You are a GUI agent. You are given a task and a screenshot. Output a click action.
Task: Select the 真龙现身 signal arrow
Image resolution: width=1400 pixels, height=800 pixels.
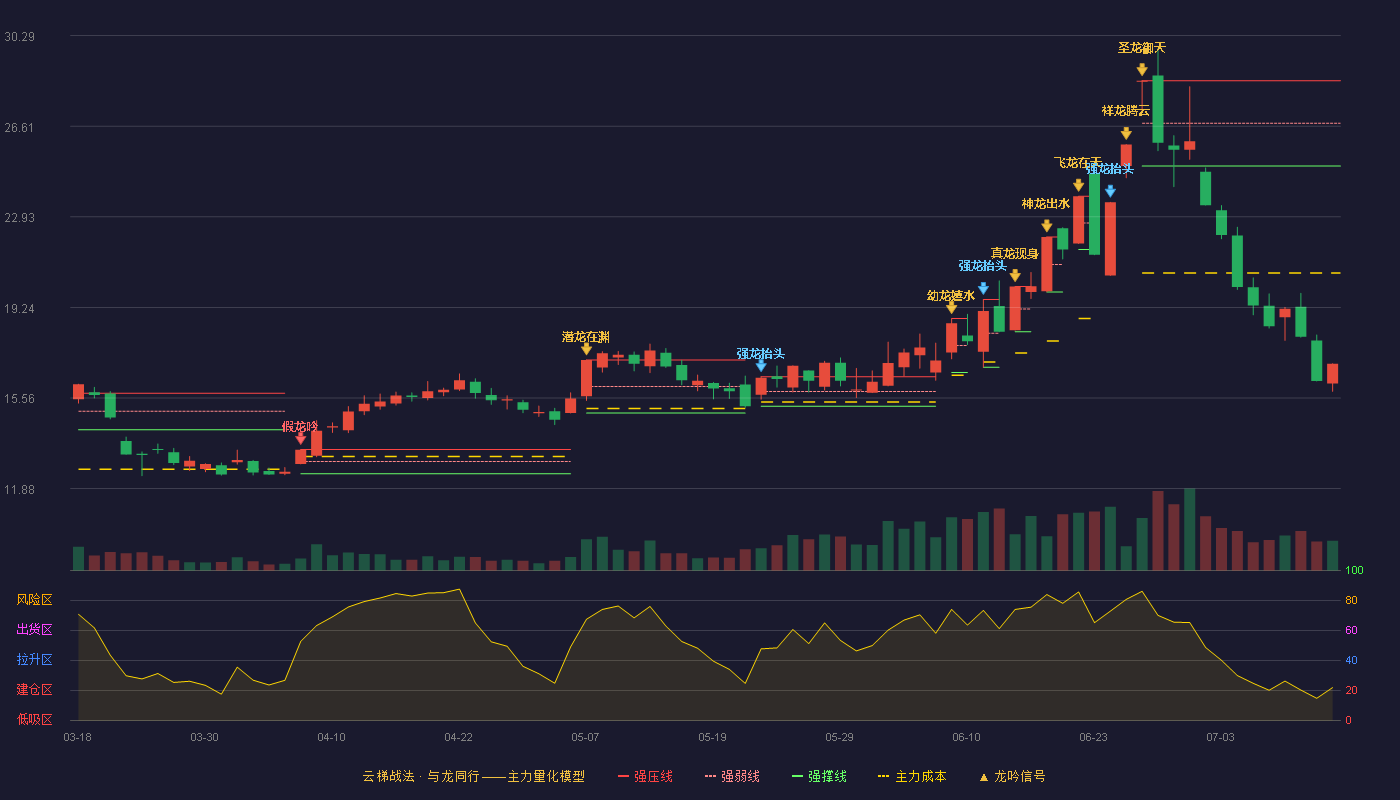1015,275
